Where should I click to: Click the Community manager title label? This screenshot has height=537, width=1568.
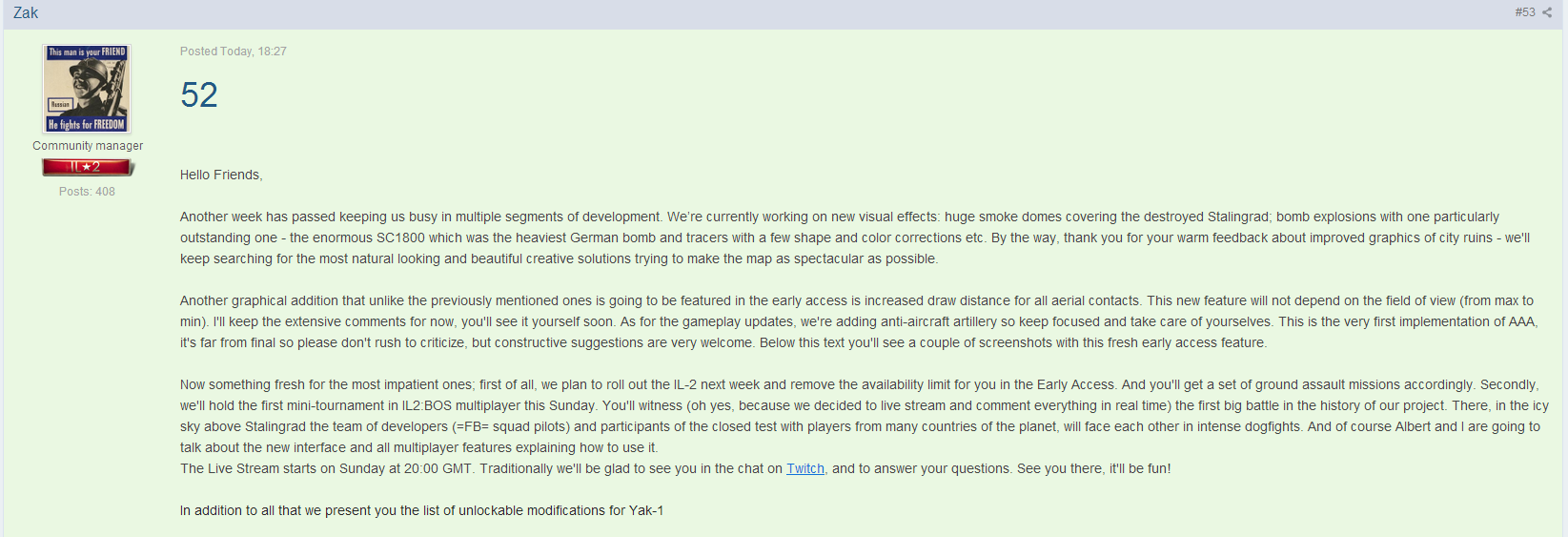[88, 146]
